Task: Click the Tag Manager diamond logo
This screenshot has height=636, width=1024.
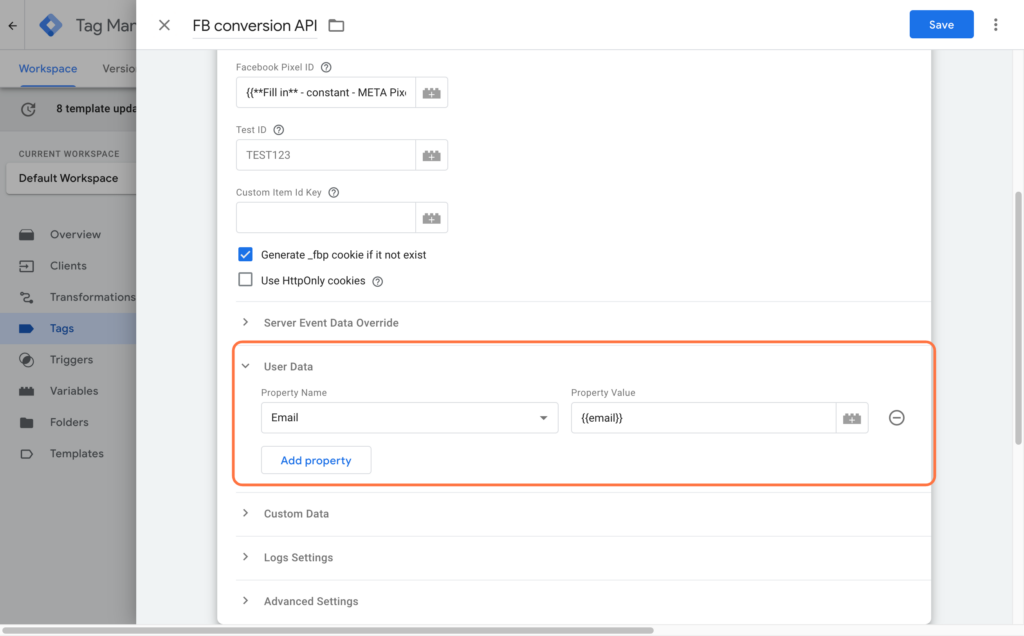Action: (50, 25)
